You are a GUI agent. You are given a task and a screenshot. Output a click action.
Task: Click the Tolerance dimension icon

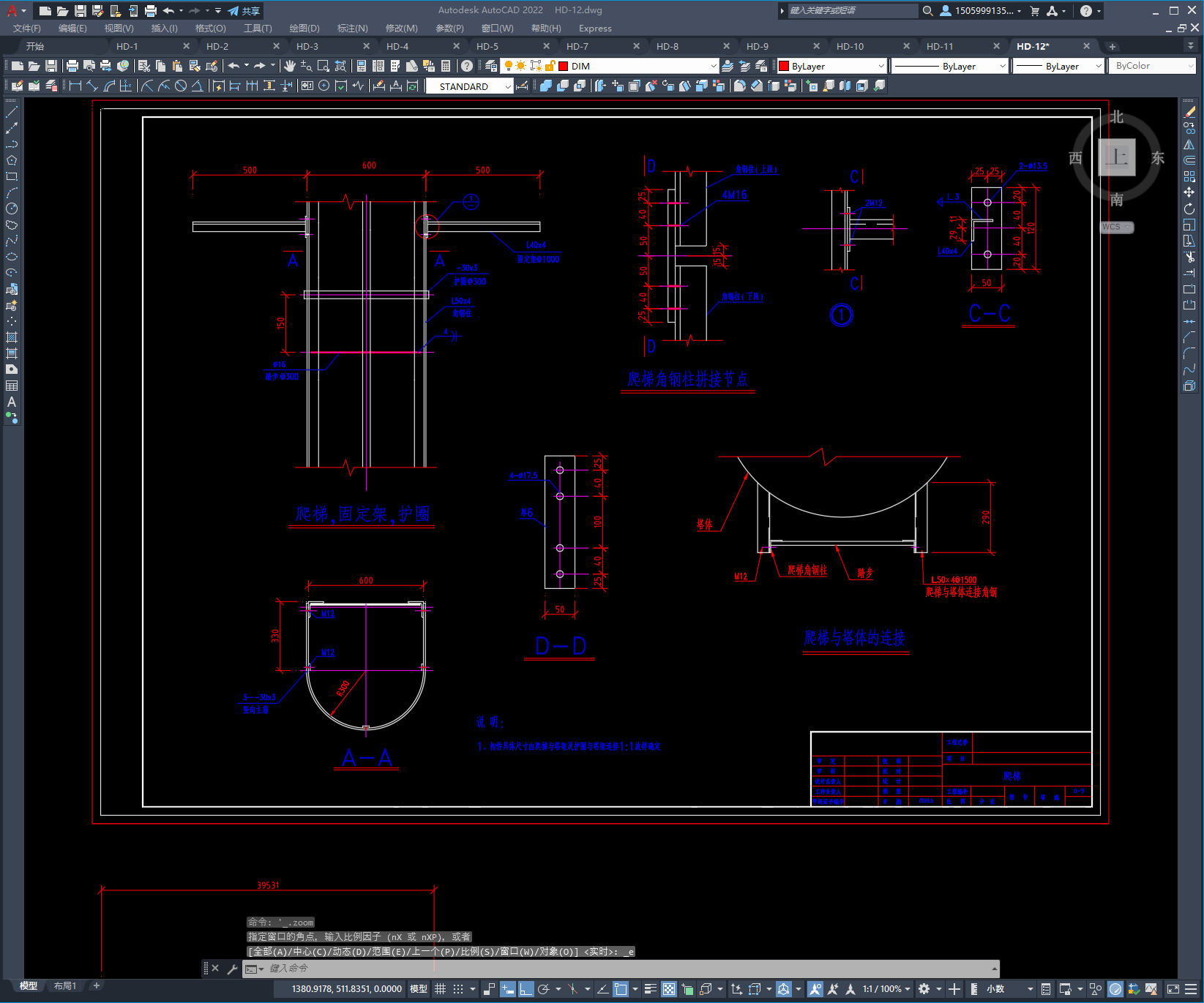(306, 86)
